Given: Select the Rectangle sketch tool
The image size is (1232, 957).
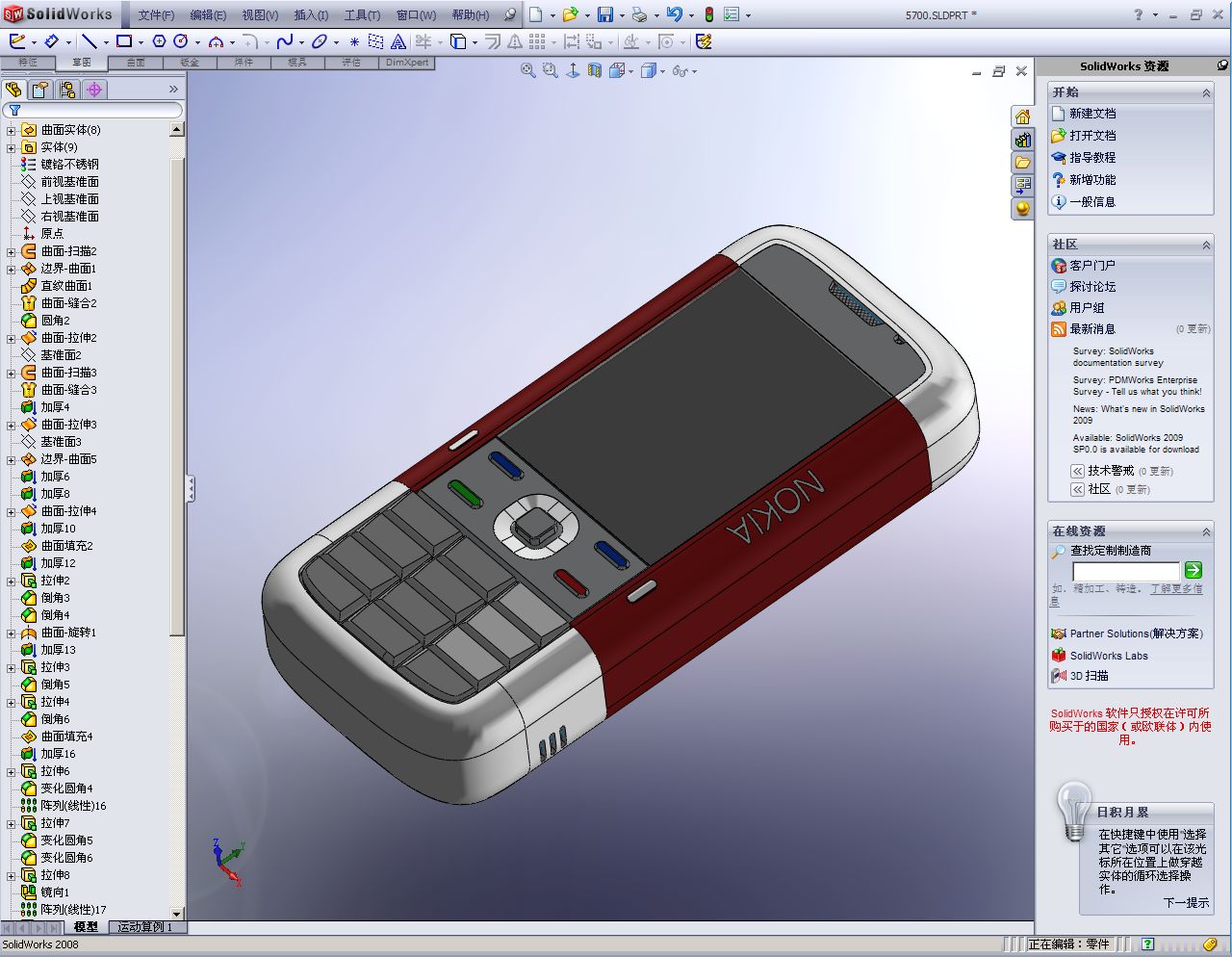Looking at the screenshot, I should click(124, 41).
